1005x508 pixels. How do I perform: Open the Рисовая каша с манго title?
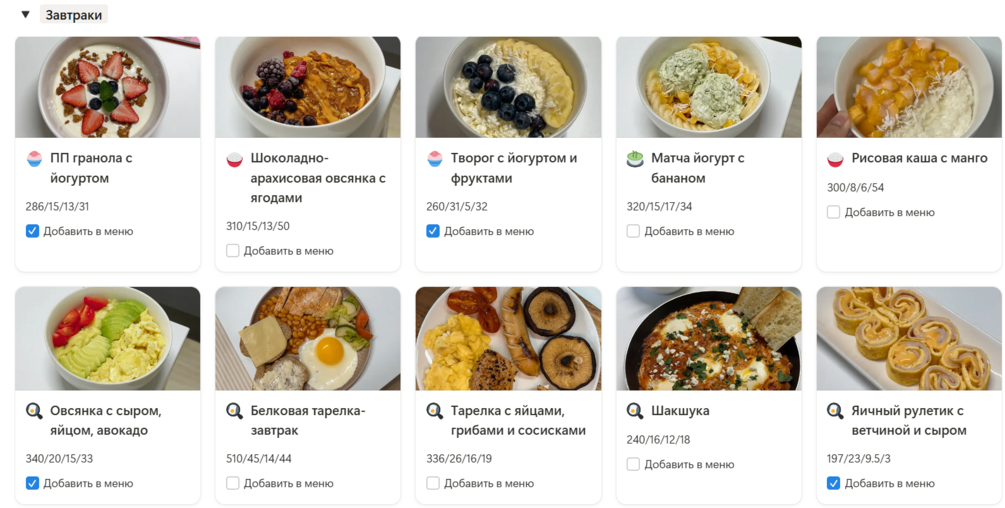tap(919, 158)
